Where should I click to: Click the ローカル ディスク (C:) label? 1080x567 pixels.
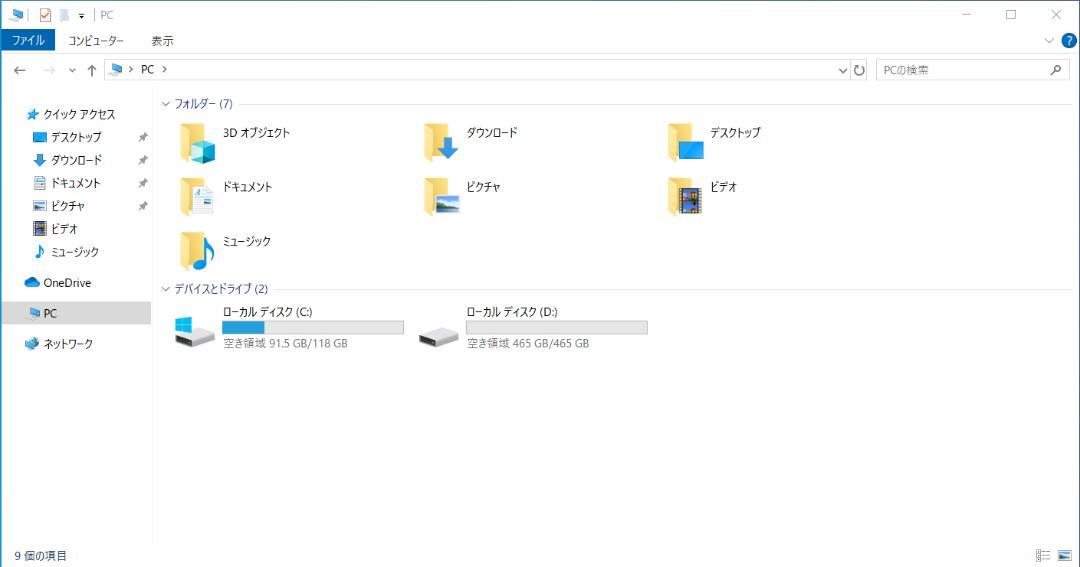point(268,312)
